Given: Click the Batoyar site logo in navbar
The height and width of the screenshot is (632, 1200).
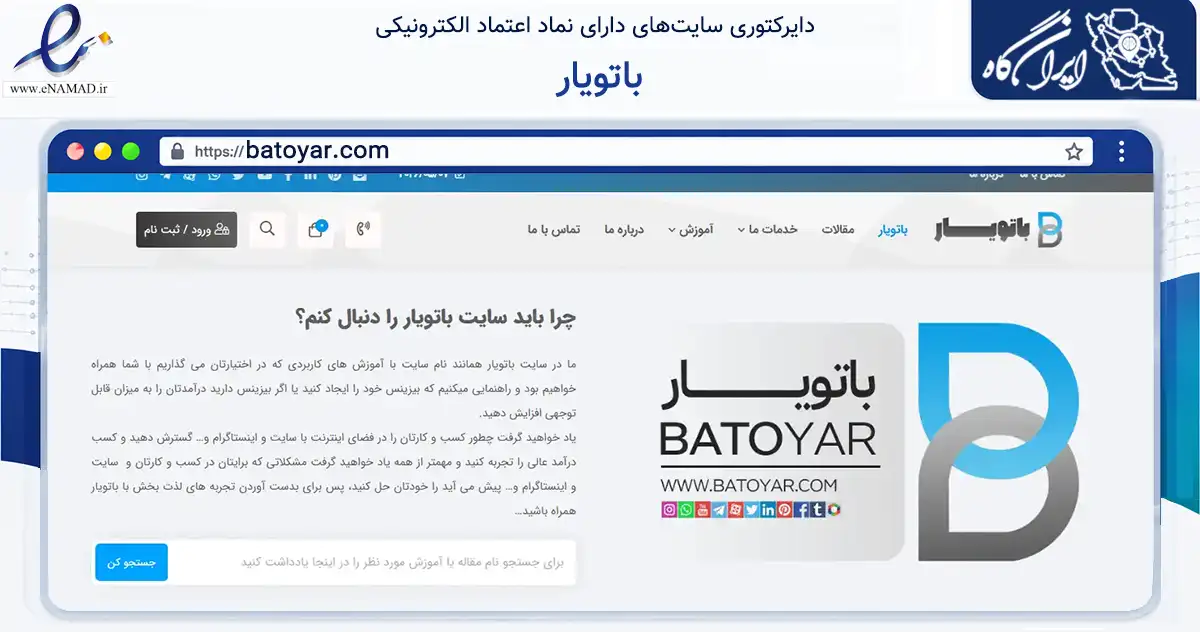Looking at the screenshot, I should (999, 229).
